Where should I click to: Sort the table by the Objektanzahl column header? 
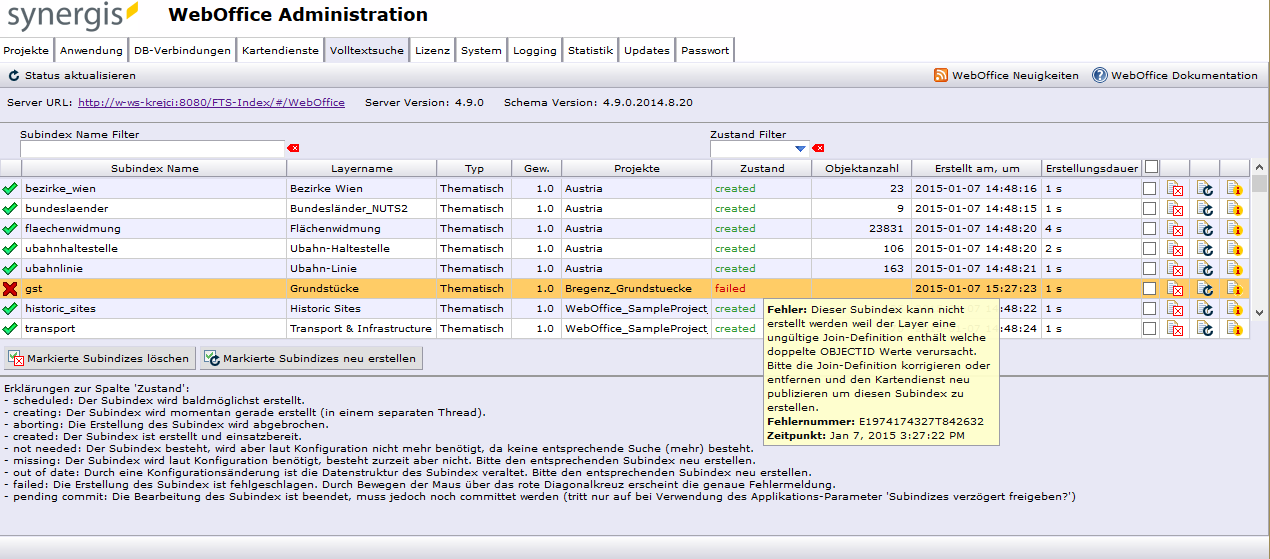pos(861,169)
